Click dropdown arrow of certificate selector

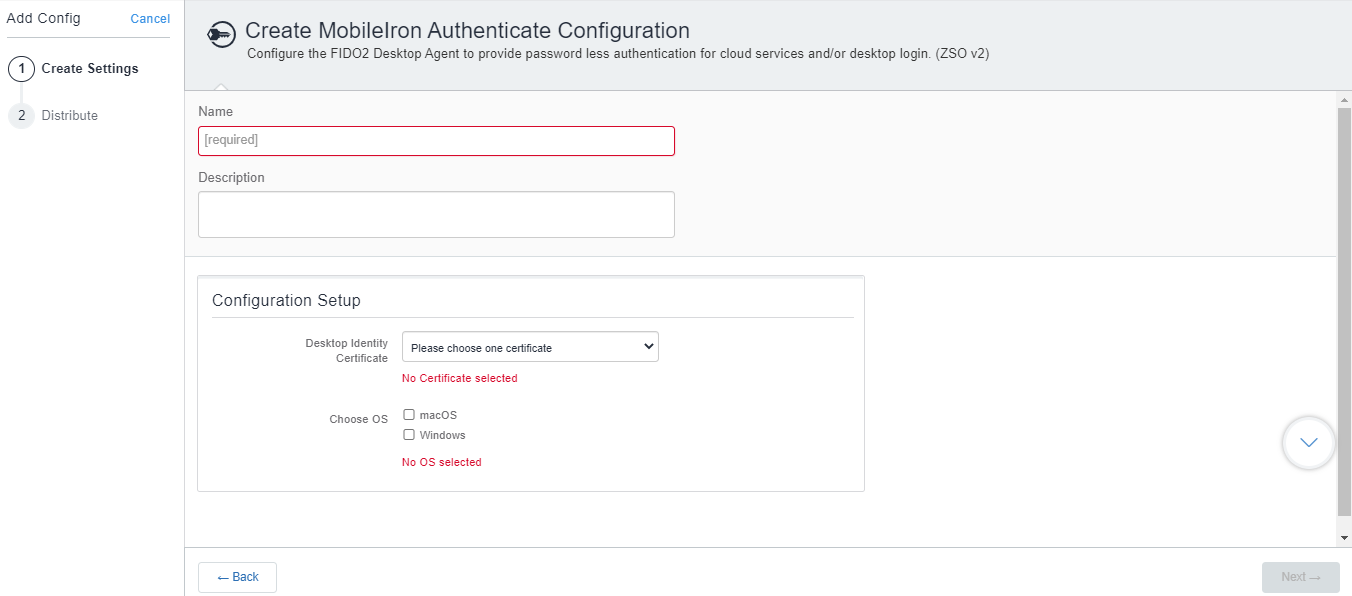pyautogui.click(x=649, y=347)
